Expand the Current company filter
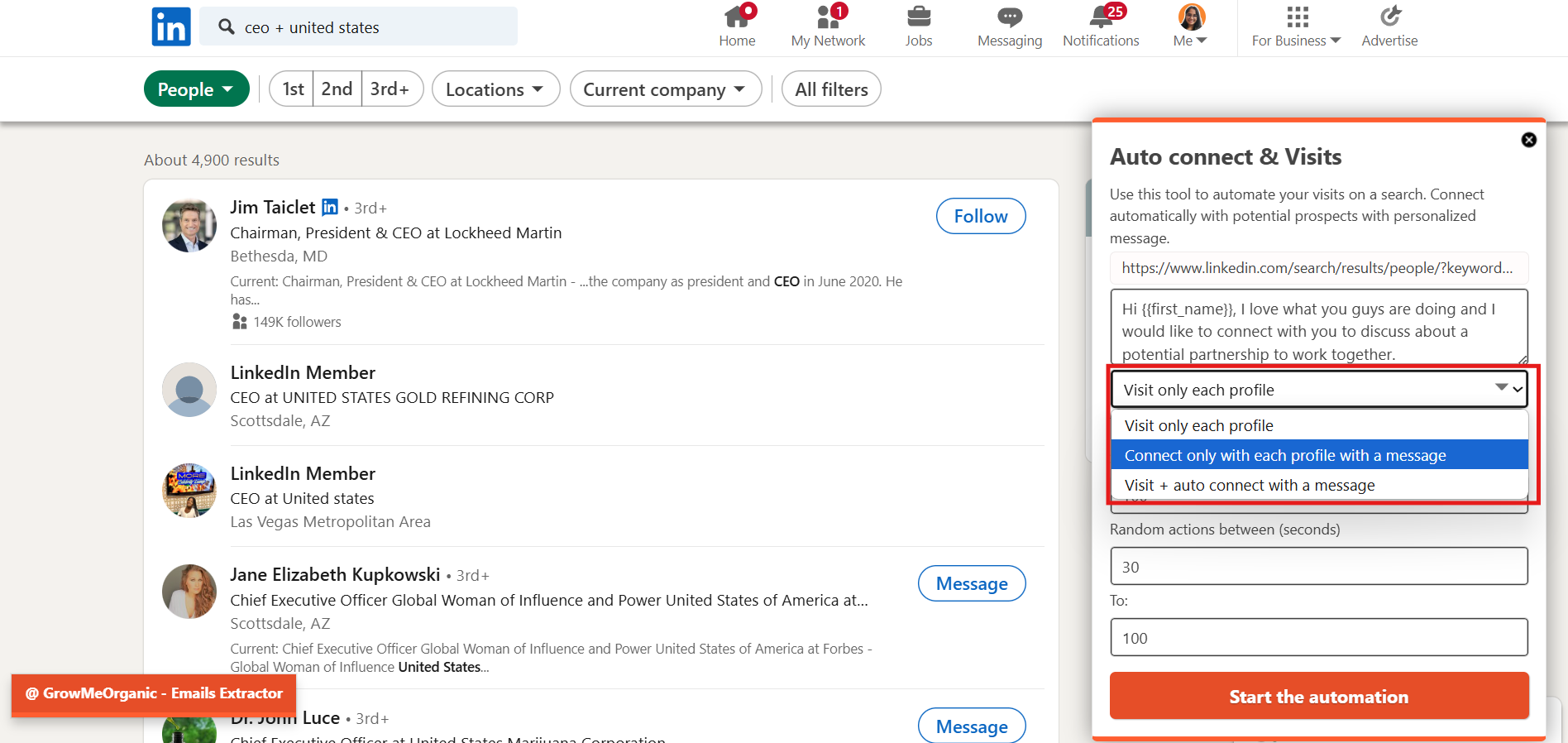 666,89
